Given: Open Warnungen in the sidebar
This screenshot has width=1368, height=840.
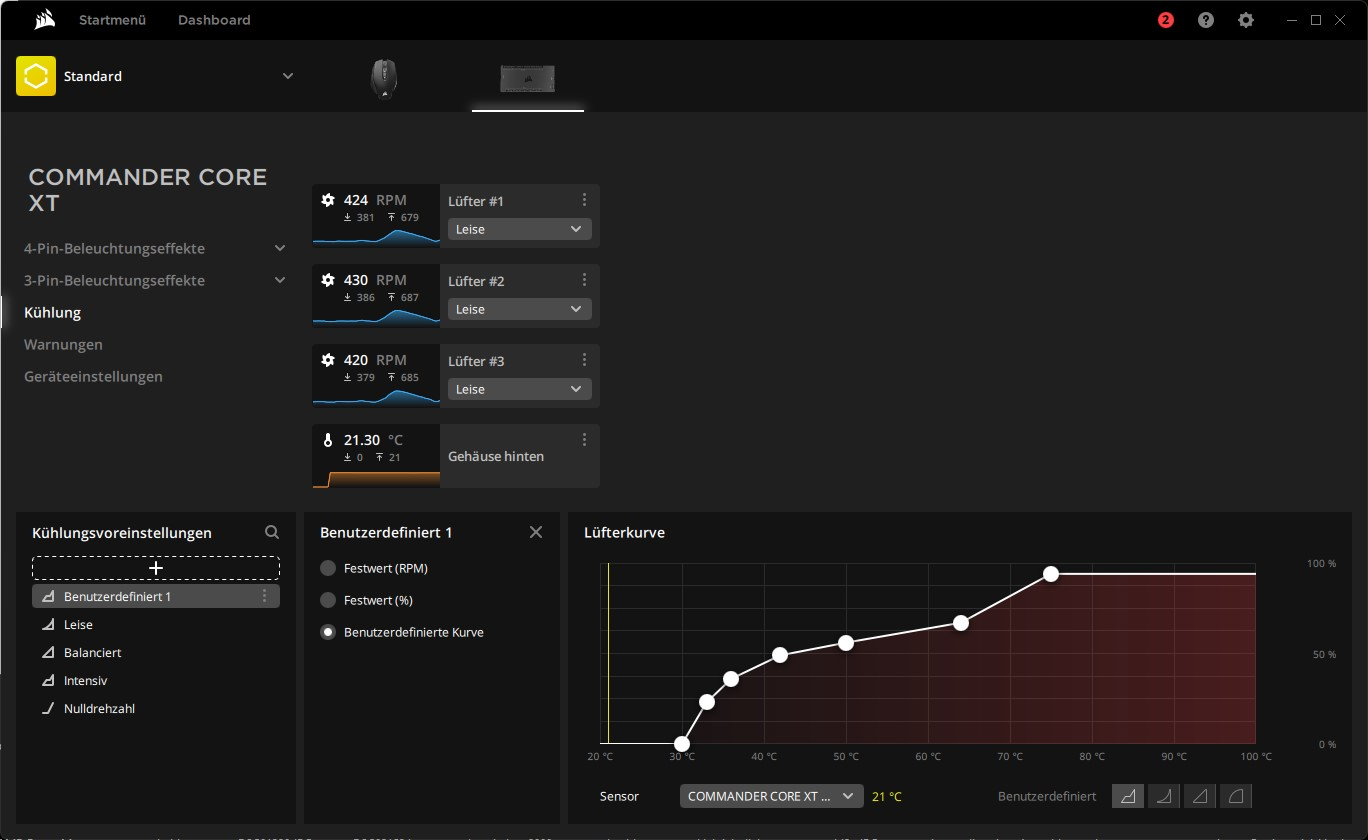Looking at the screenshot, I should click(63, 344).
